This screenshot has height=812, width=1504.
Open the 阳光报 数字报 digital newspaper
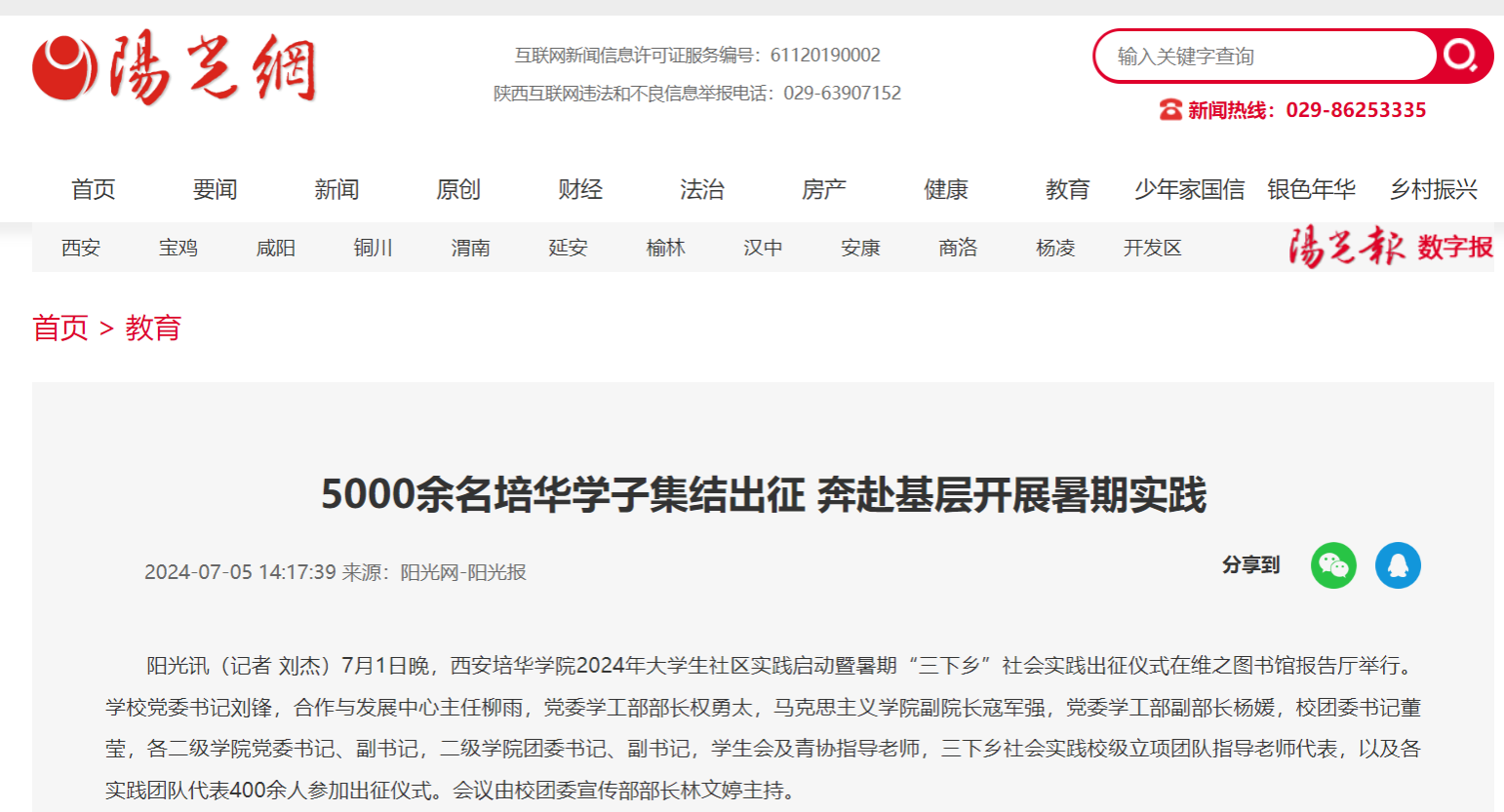tap(1390, 248)
